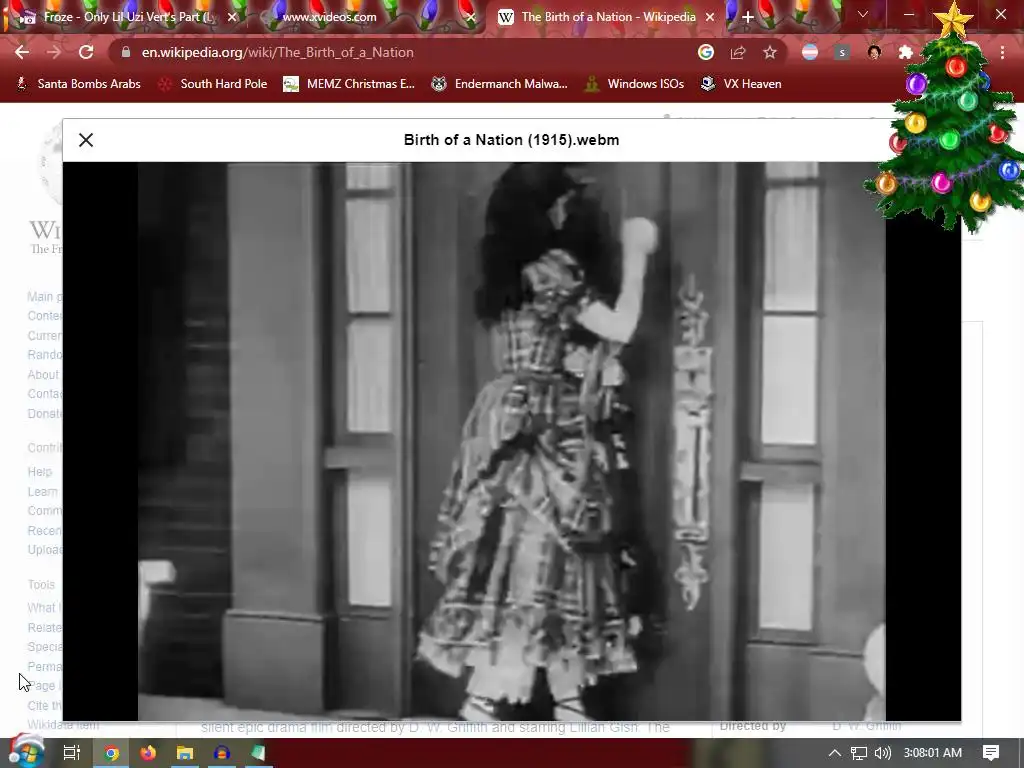
Task: Click the Google icon in address bar
Action: (705, 52)
